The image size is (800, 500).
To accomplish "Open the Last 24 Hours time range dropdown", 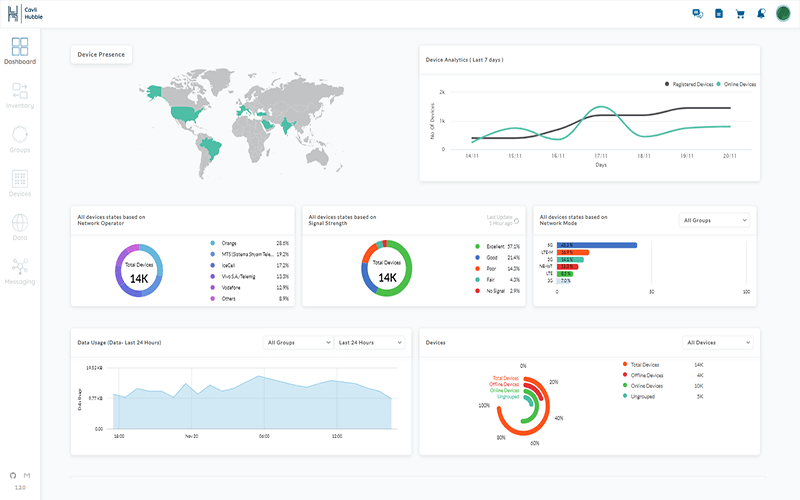I will coord(369,342).
